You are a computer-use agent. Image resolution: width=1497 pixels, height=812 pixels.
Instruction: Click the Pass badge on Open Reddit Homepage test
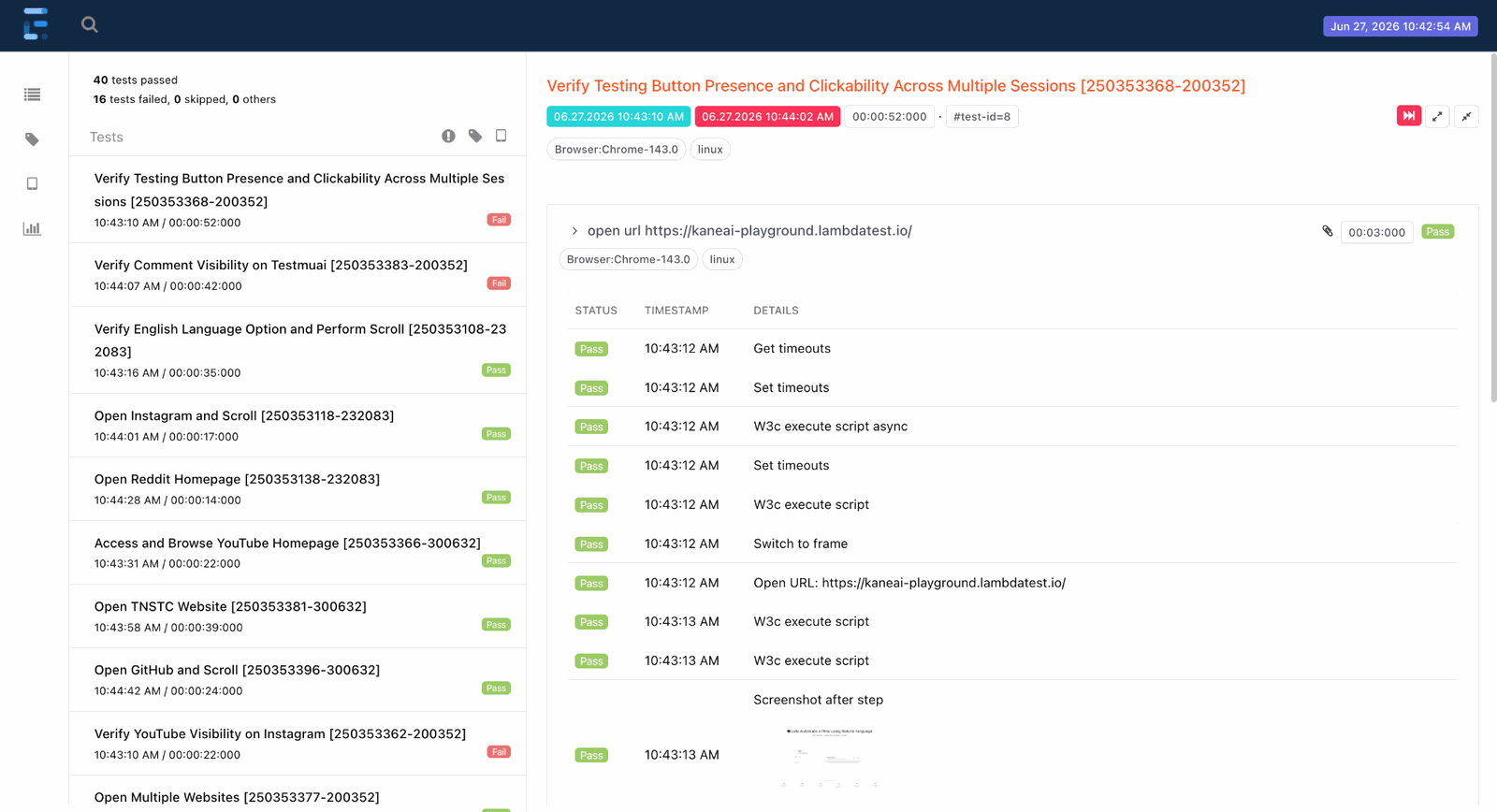(x=496, y=498)
